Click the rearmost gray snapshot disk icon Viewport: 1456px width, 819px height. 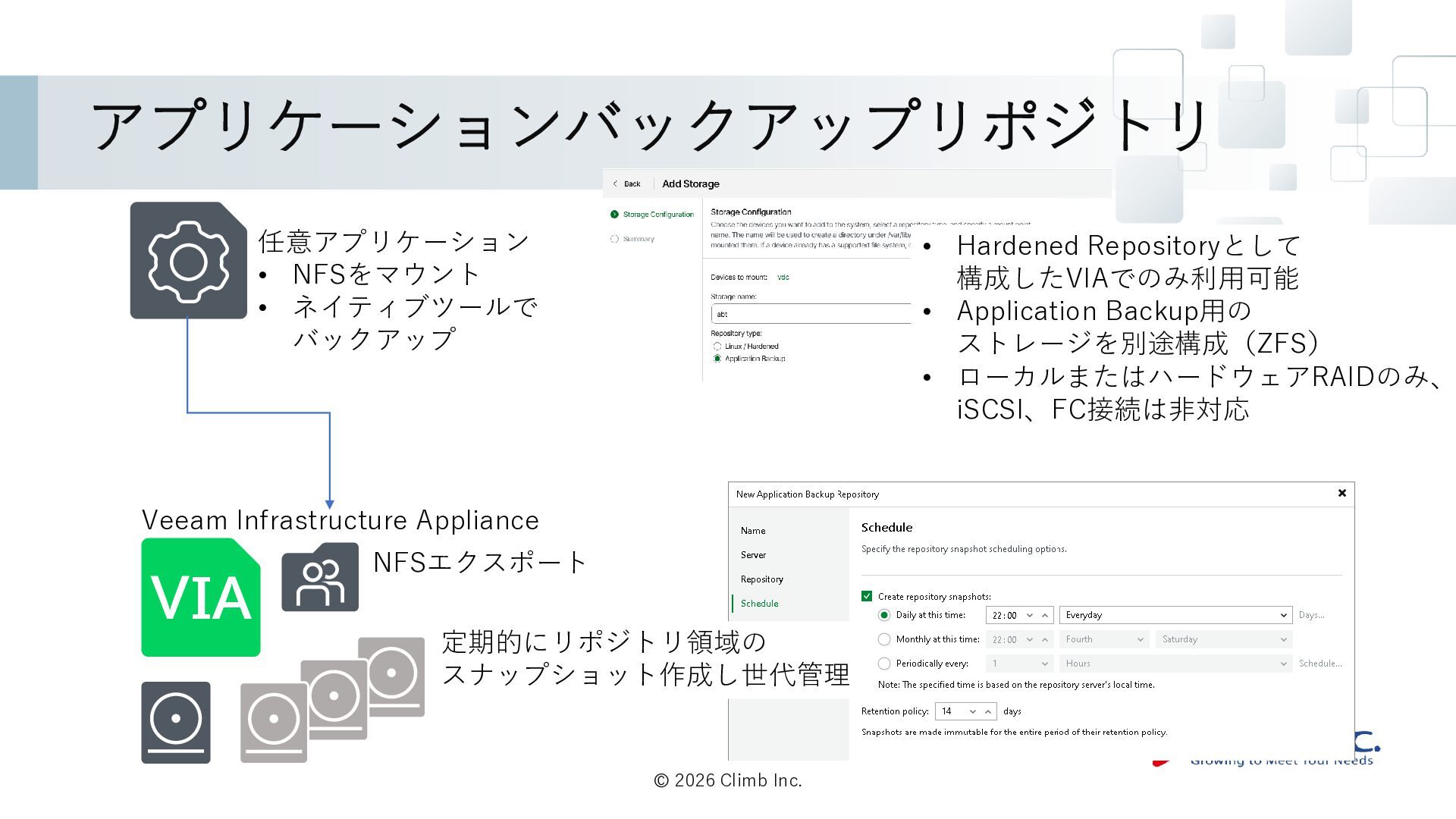pyautogui.click(x=391, y=676)
